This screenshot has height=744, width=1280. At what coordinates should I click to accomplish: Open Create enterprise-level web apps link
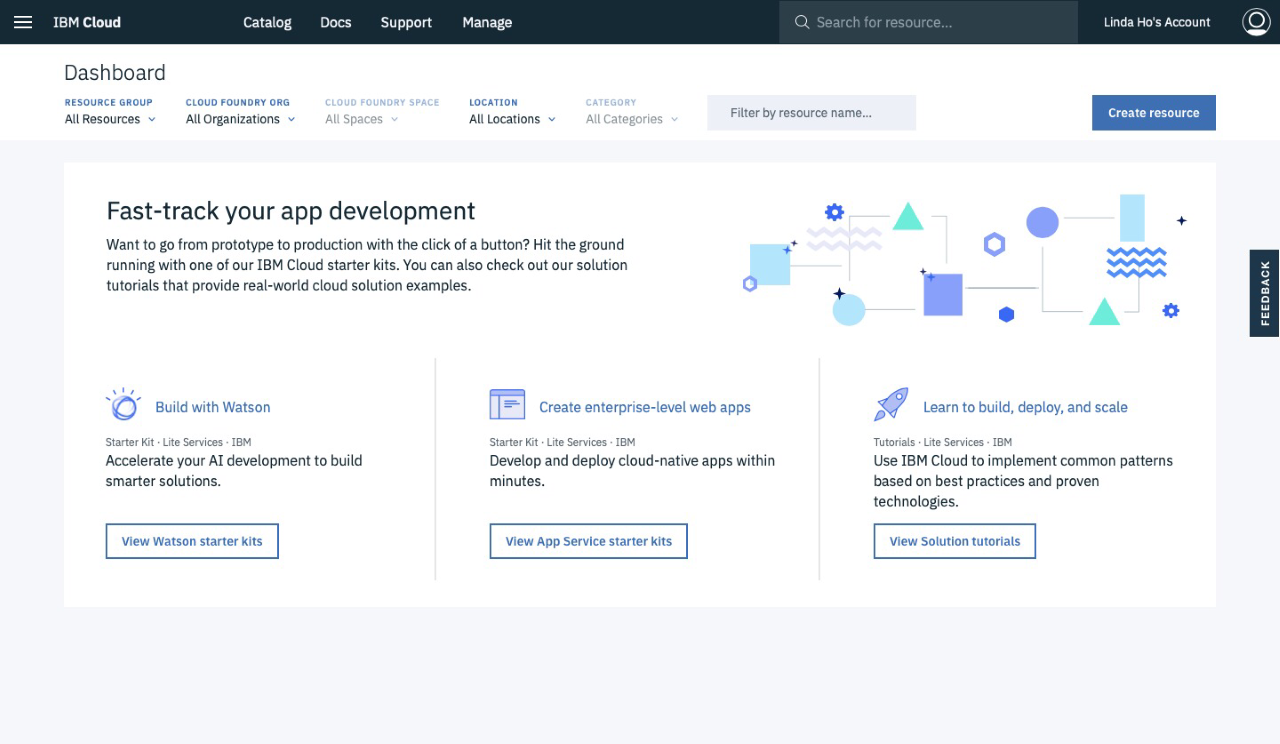645,407
